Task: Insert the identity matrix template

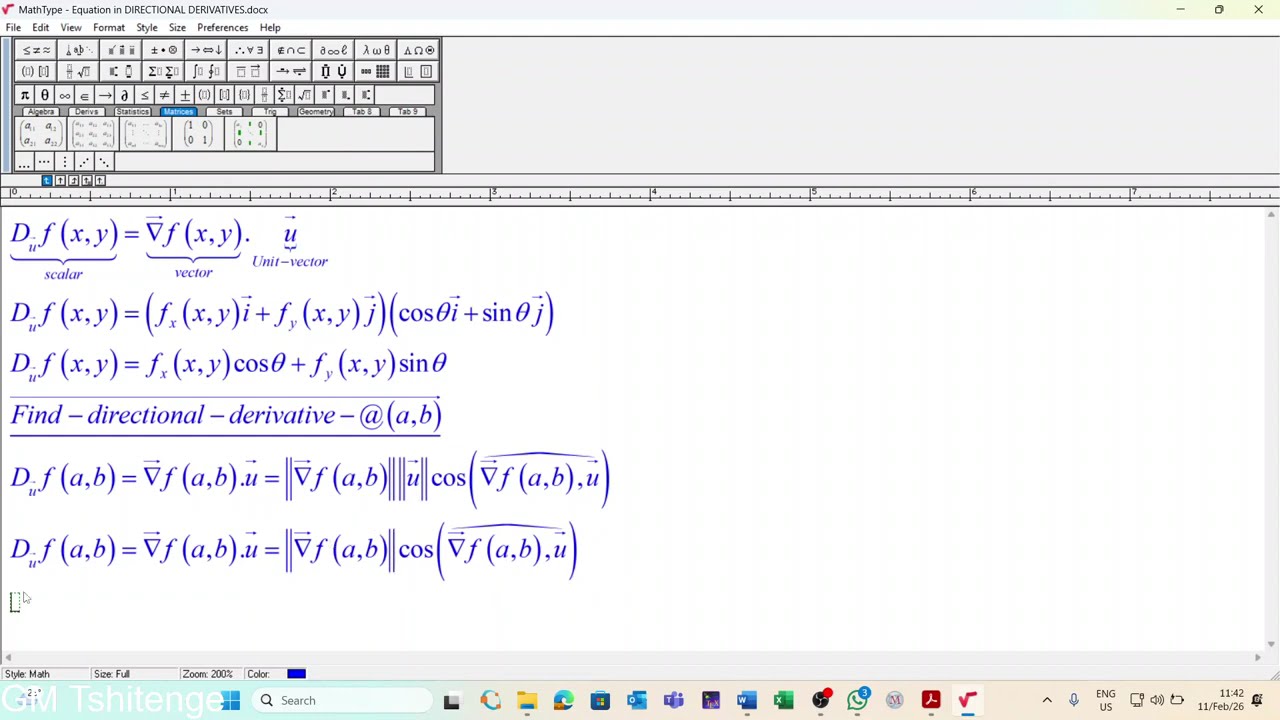Action: [x=198, y=134]
